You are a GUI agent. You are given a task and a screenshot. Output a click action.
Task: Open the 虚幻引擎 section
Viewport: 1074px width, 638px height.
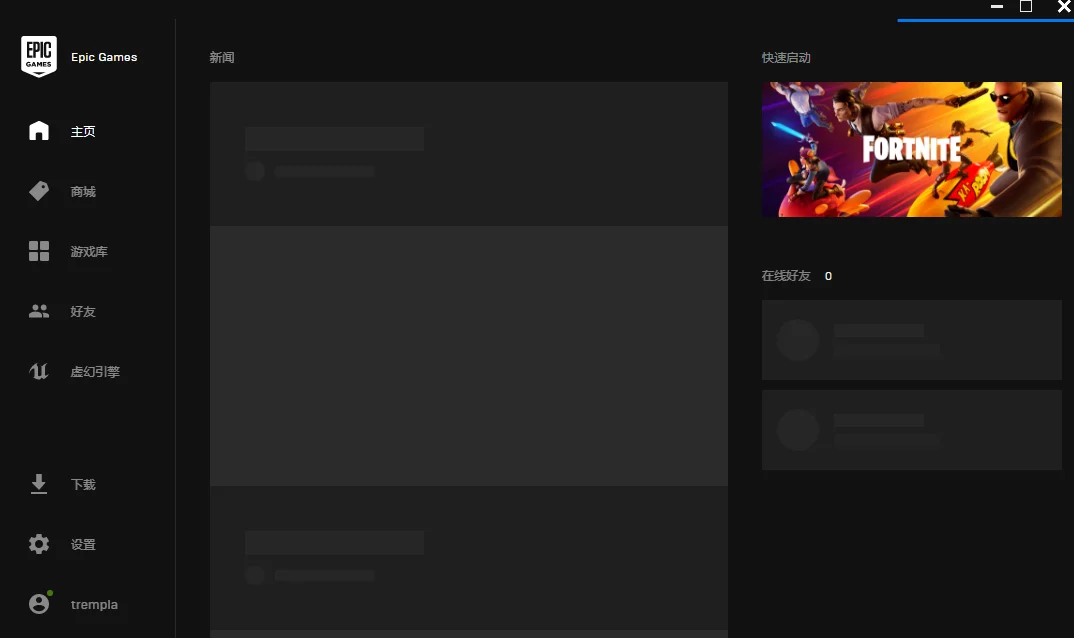[x=95, y=371]
